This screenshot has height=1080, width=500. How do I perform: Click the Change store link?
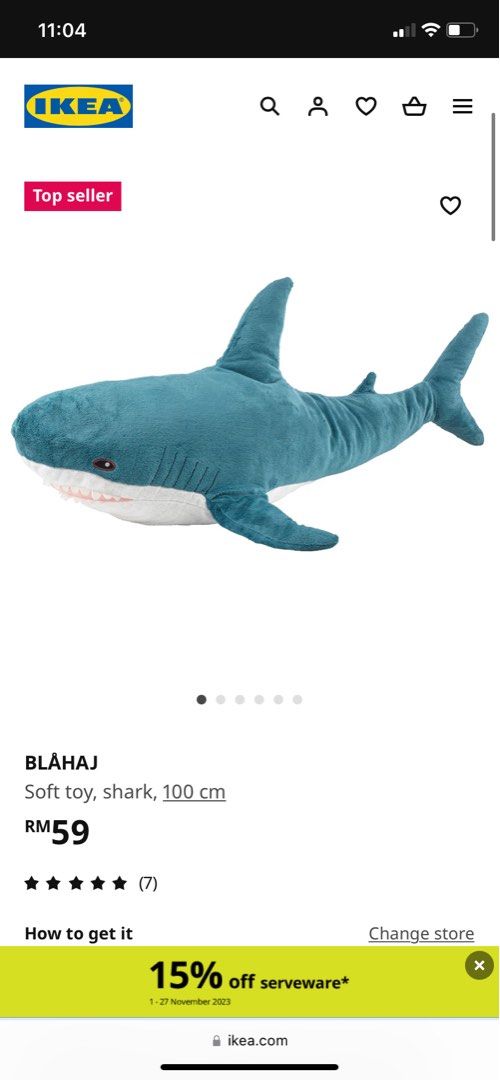(x=421, y=933)
